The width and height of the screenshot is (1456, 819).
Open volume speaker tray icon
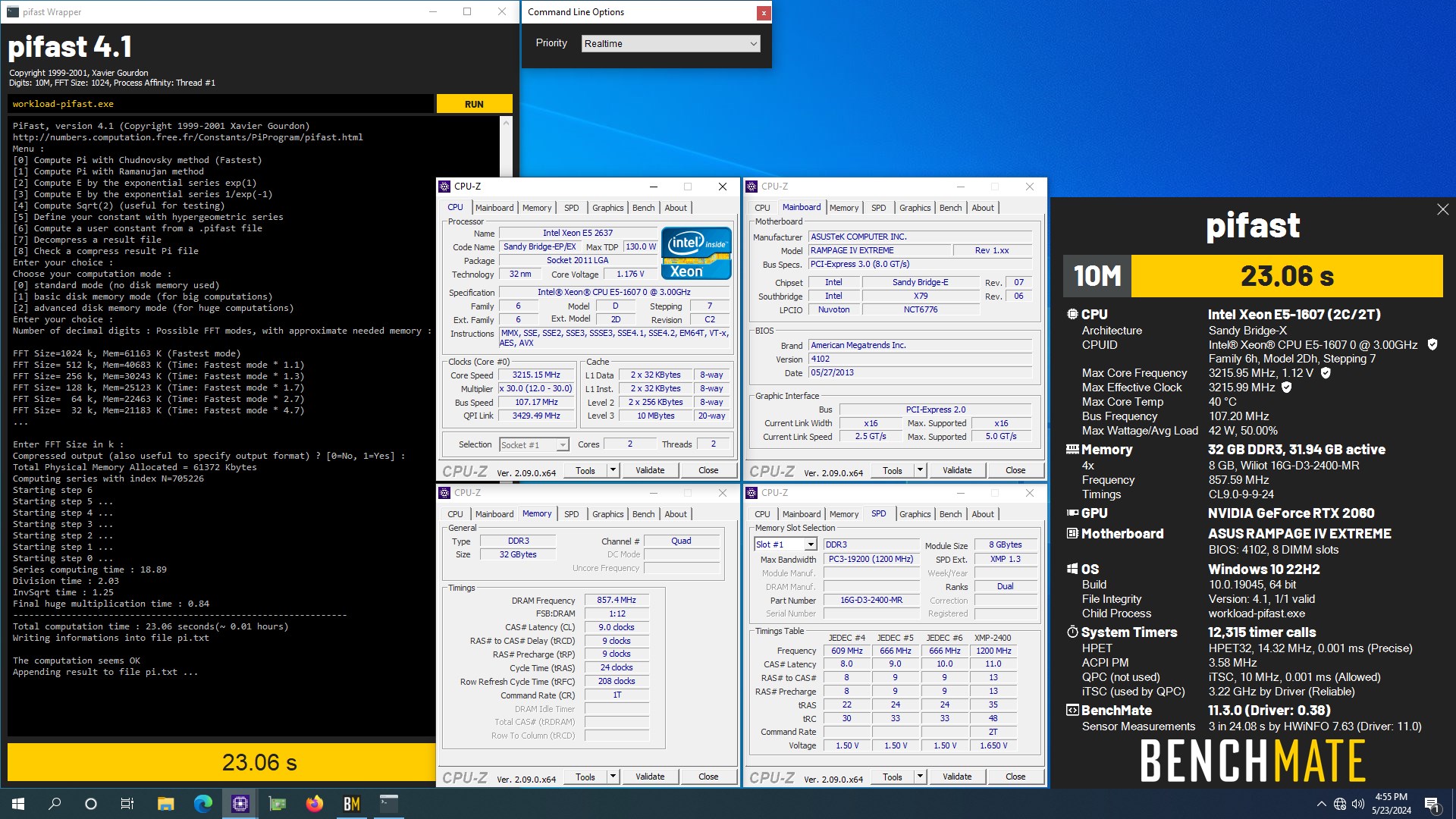(x=1357, y=804)
